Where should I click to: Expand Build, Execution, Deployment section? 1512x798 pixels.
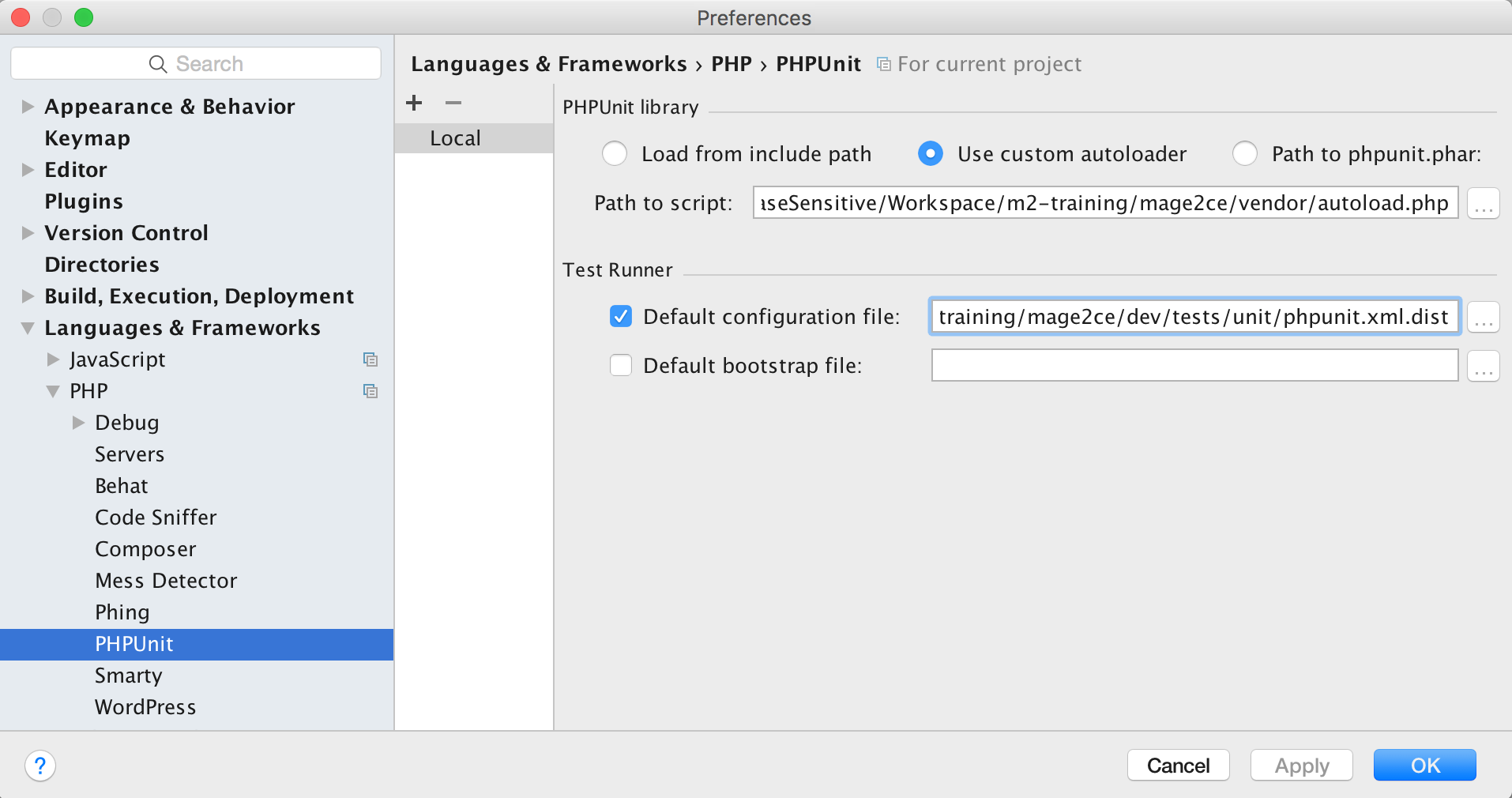coord(28,296)
